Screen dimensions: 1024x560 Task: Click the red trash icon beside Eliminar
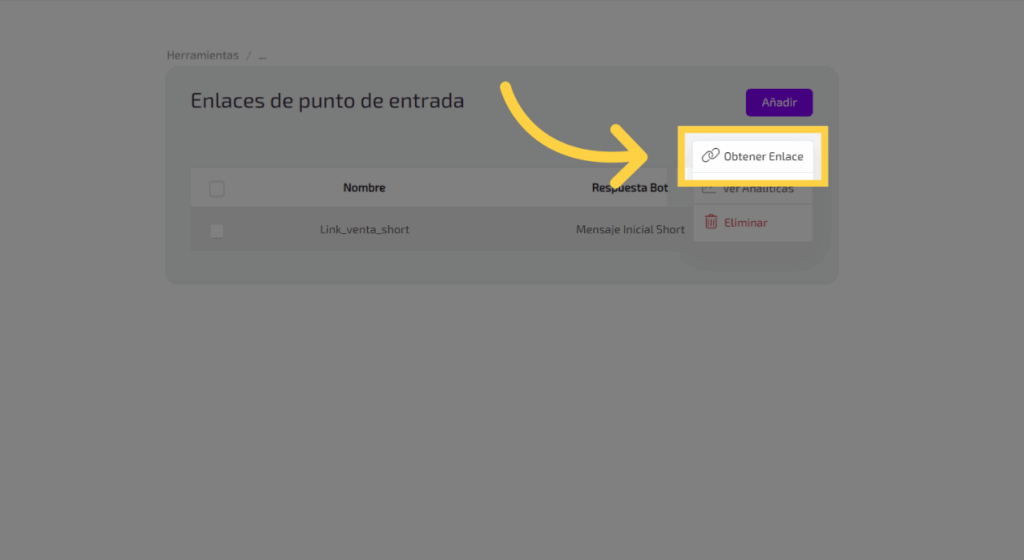coord(710,222)
